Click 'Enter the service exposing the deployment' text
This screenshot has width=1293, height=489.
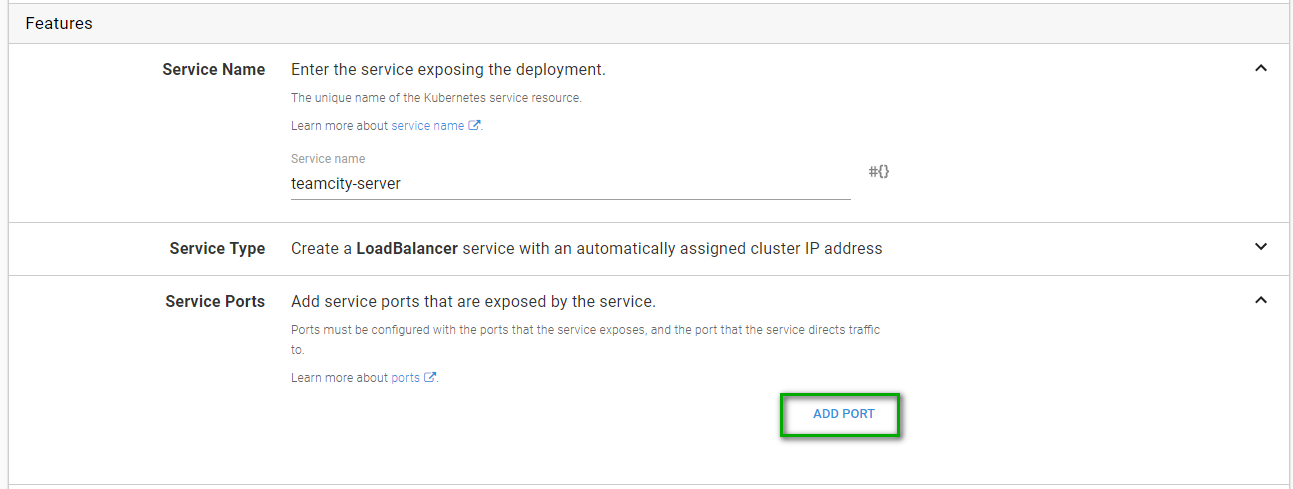448,70
